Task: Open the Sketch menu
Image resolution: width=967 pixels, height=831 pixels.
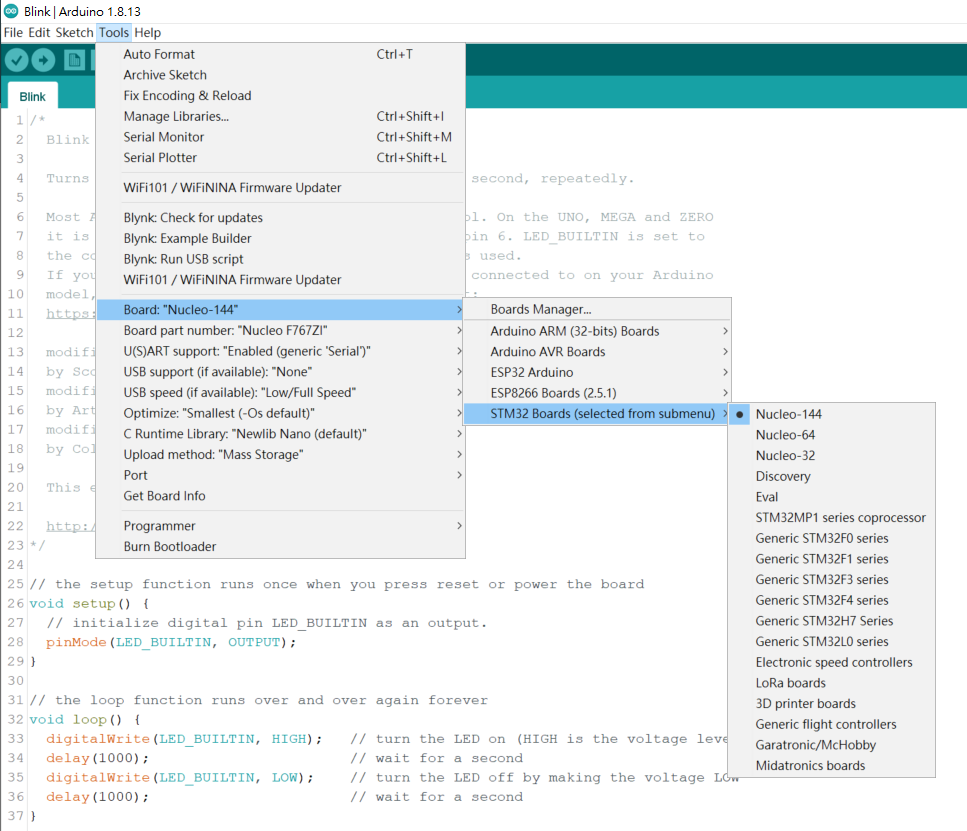Action: (74, 33)
